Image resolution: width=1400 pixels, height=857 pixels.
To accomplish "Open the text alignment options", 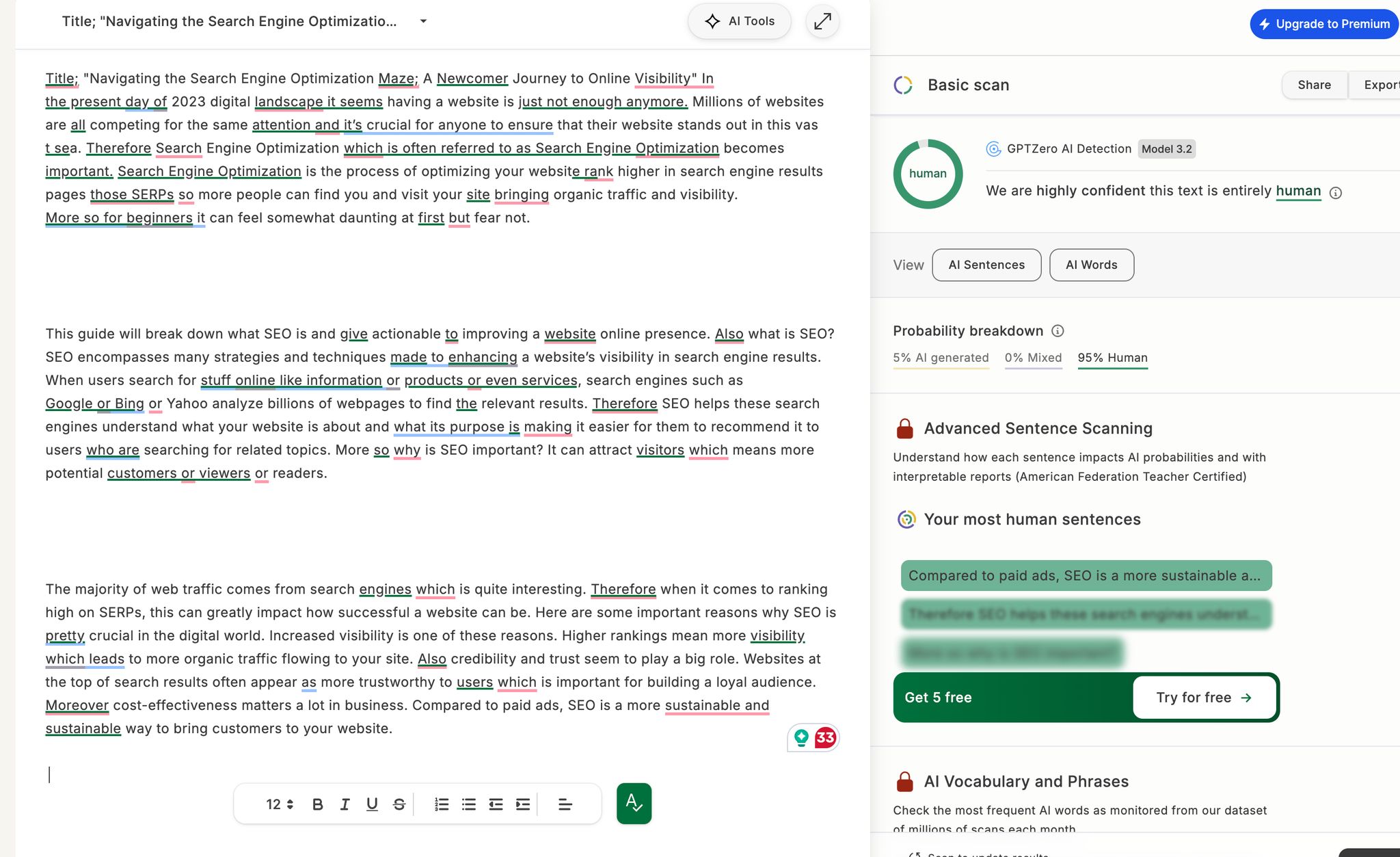I will click(565, 804).
